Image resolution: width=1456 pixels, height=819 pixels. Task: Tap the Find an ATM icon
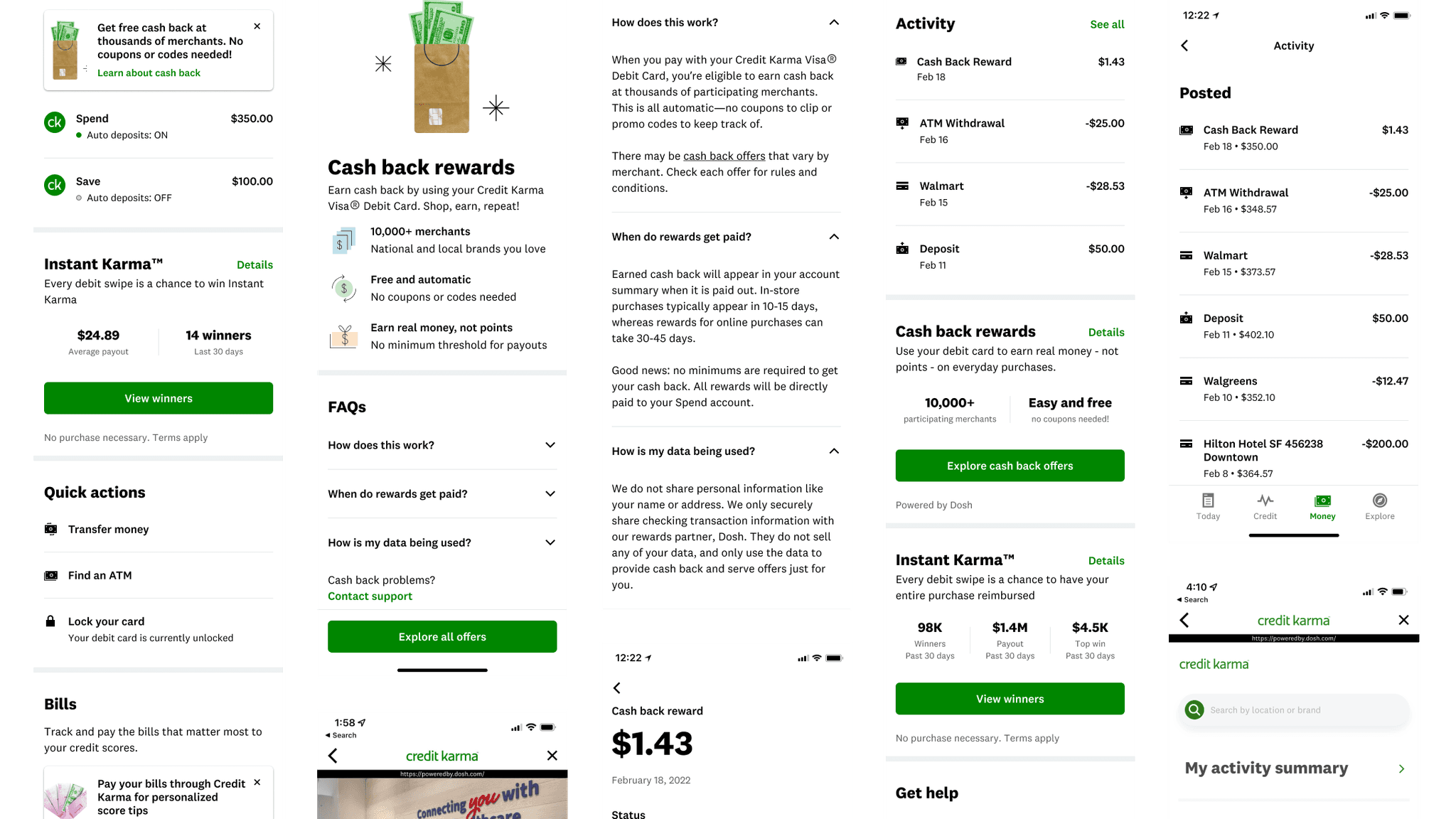click(51, 575)
